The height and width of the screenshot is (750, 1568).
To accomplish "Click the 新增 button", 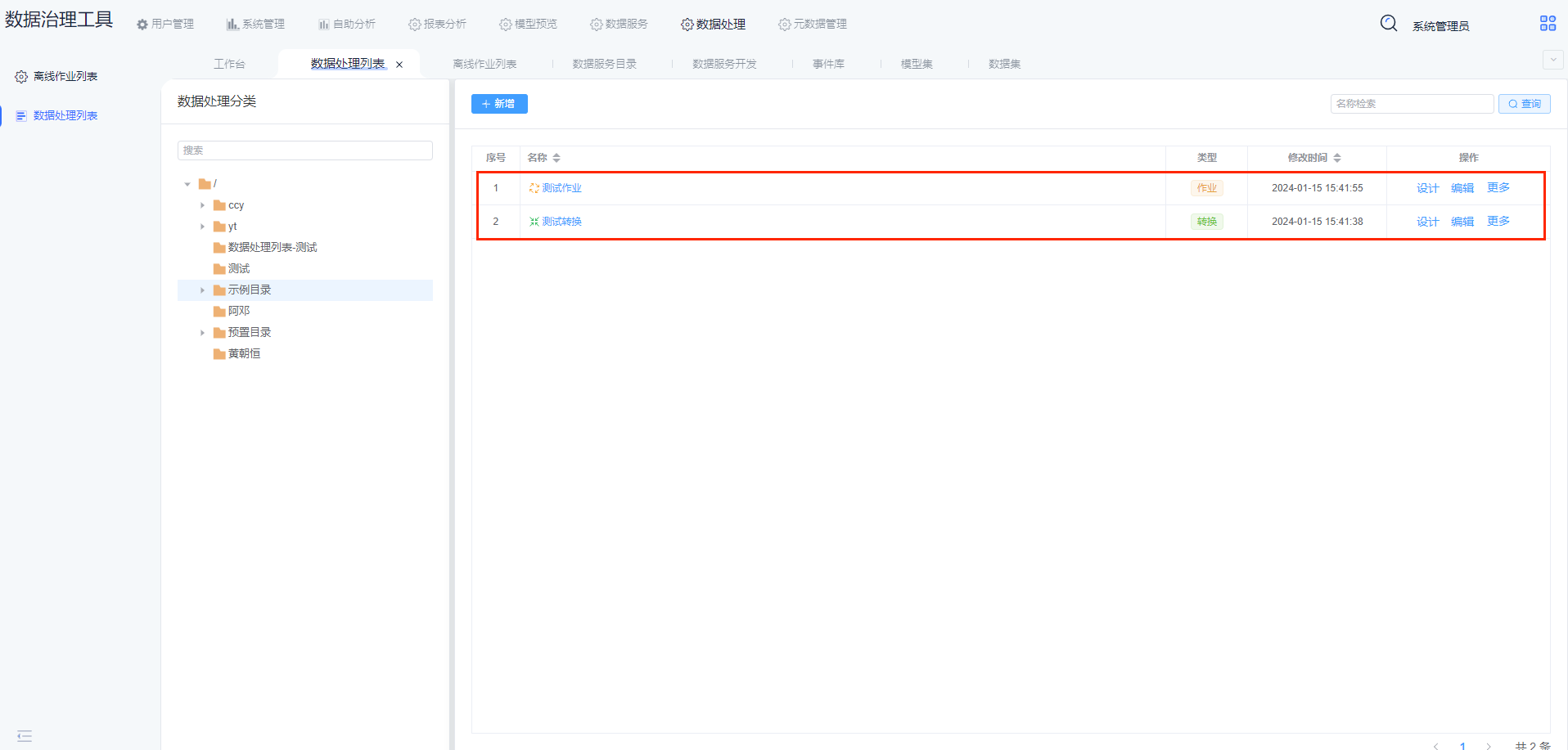I will coord(499,104).
